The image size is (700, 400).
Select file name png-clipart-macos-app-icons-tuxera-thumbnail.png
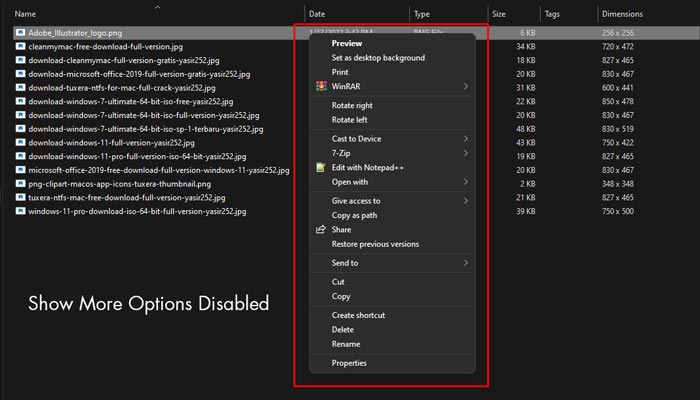click(x=120, y=184)
